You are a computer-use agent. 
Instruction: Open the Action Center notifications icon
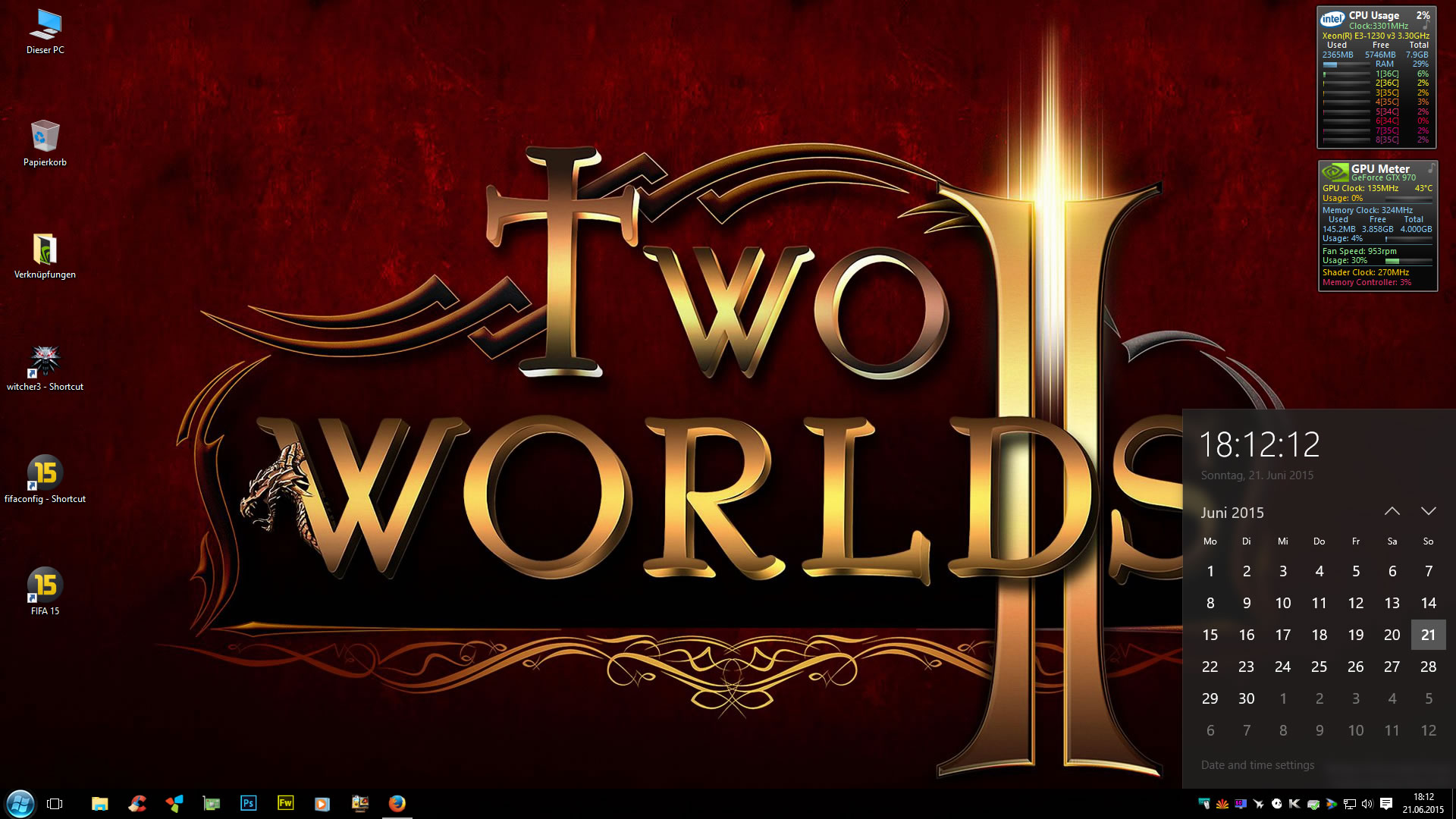pyautogui.click(x=1386, y=804)
